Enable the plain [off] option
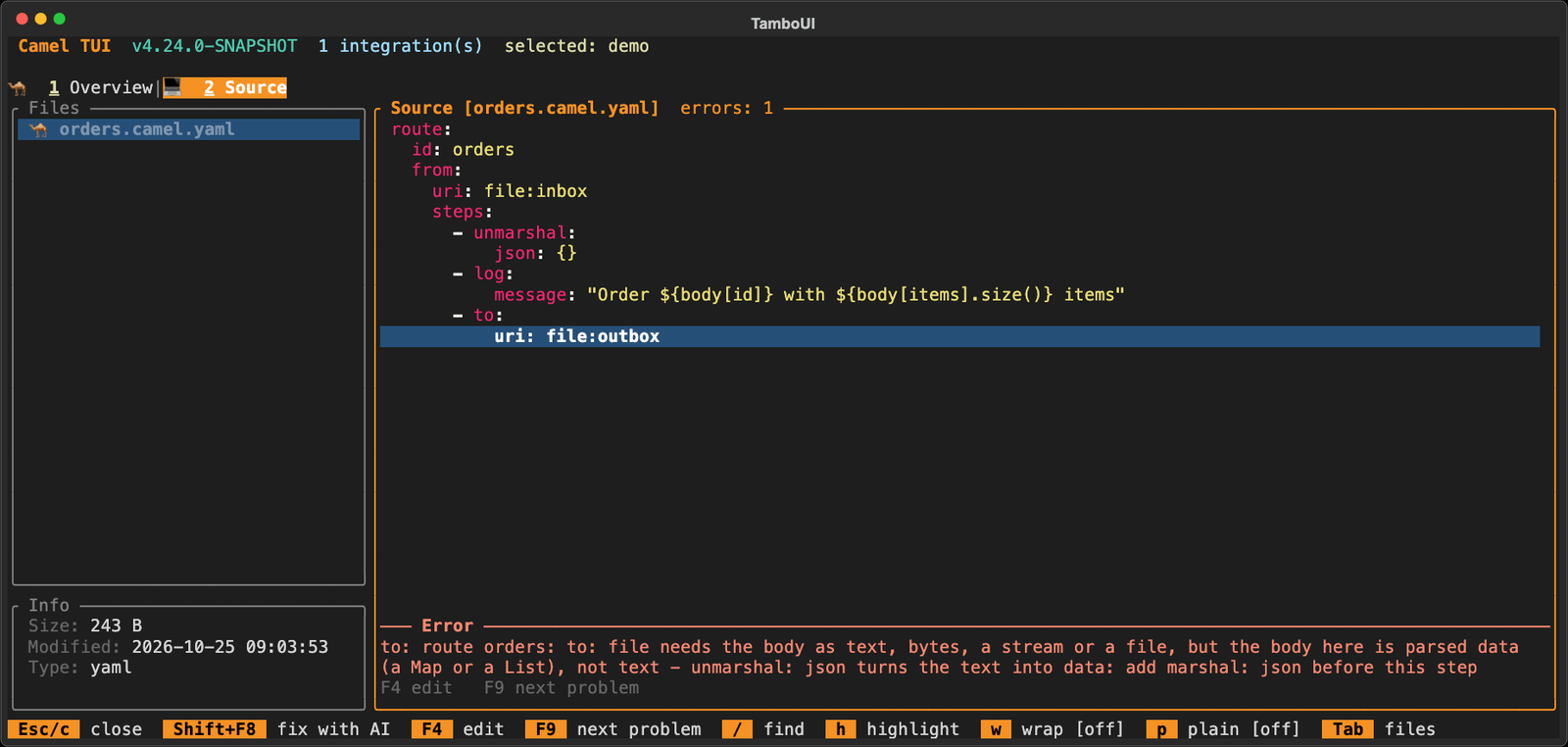 coord(1223,729)
